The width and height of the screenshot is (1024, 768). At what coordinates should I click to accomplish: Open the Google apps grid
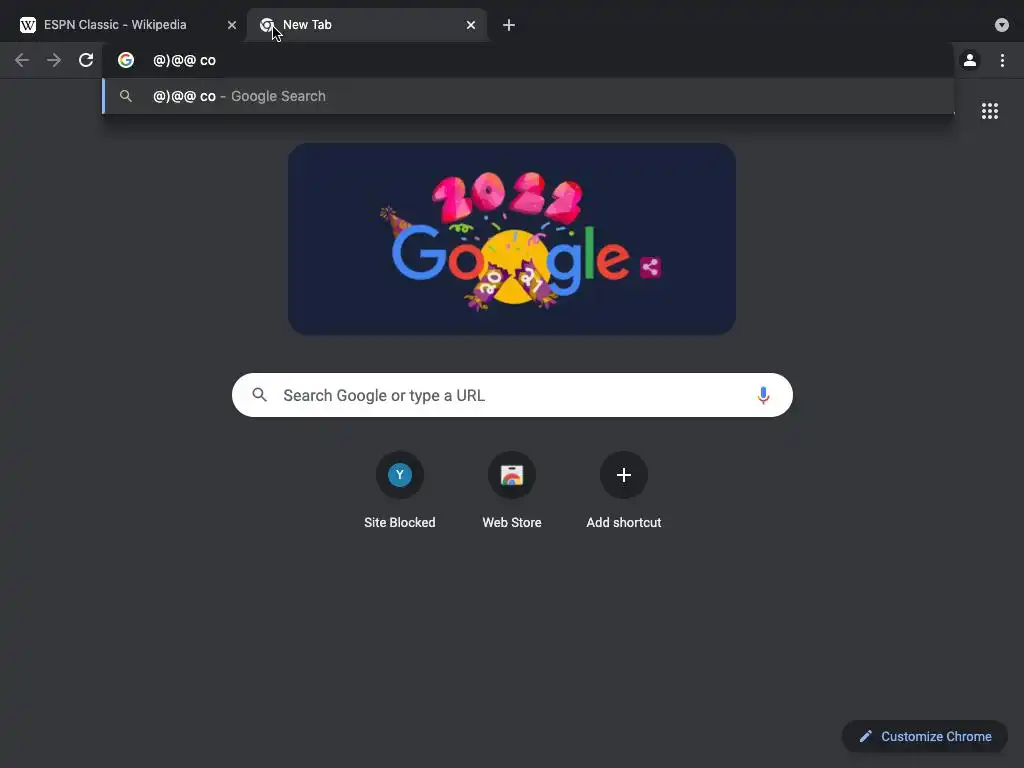click(x=989, y=111)
